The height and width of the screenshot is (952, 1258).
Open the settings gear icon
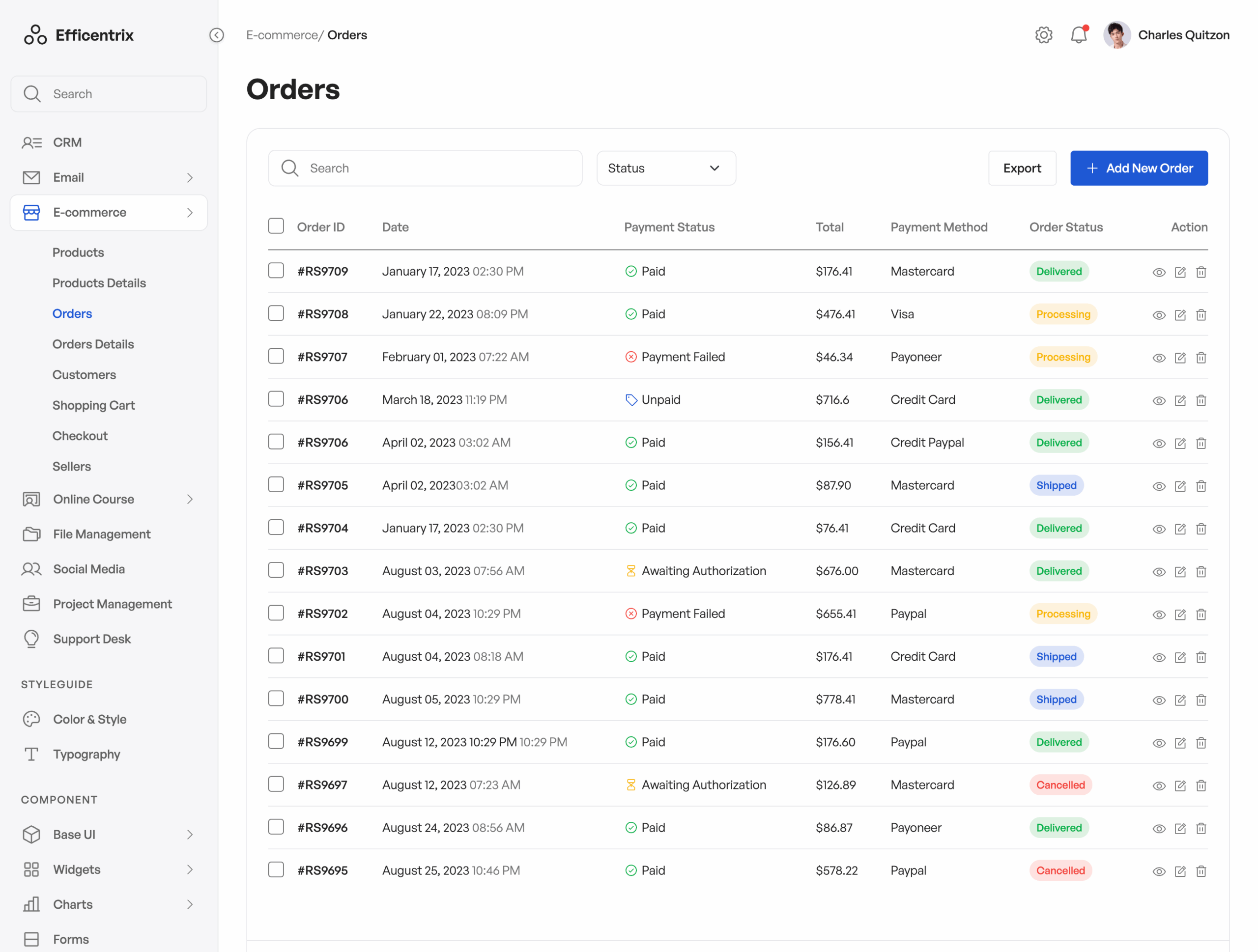(x=1044, y=35)
